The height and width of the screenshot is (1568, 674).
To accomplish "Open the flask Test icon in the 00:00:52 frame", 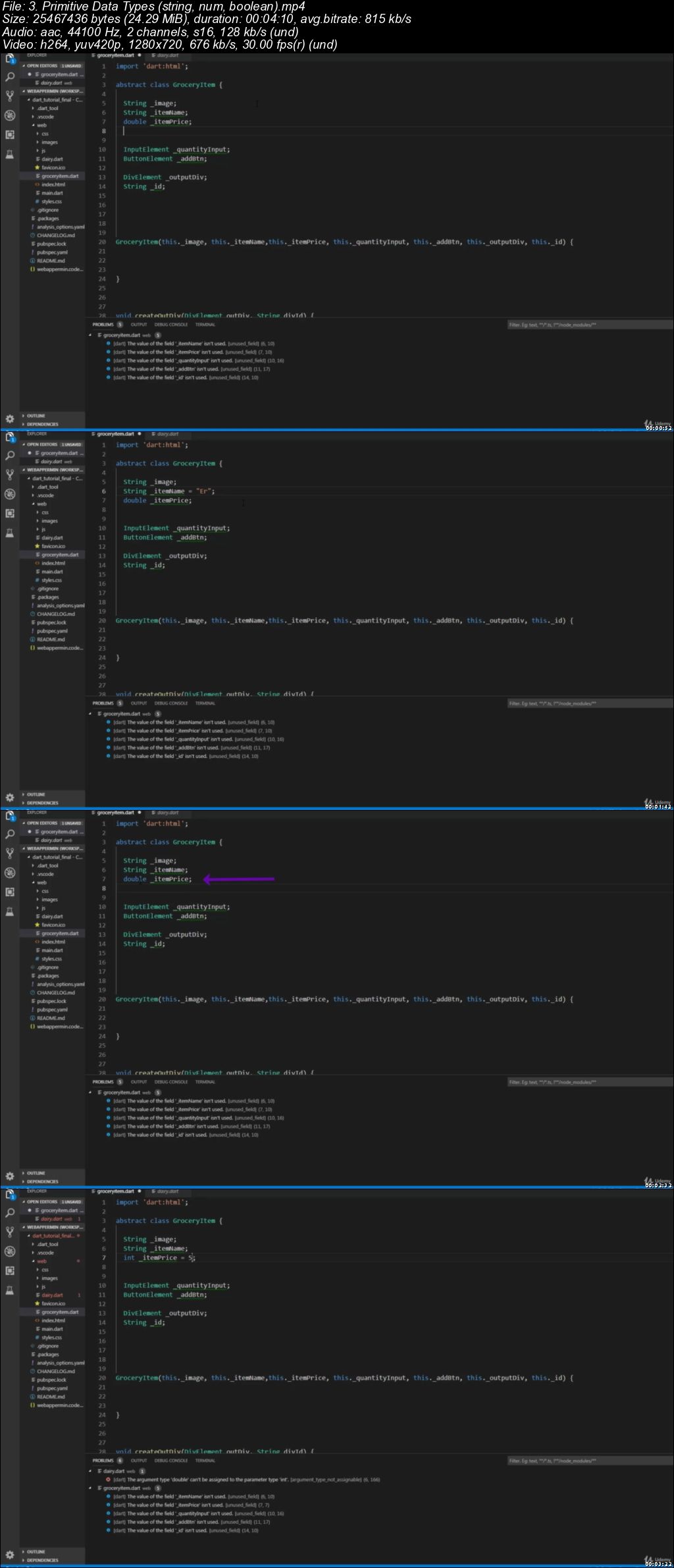I will (x=10, y=154).
